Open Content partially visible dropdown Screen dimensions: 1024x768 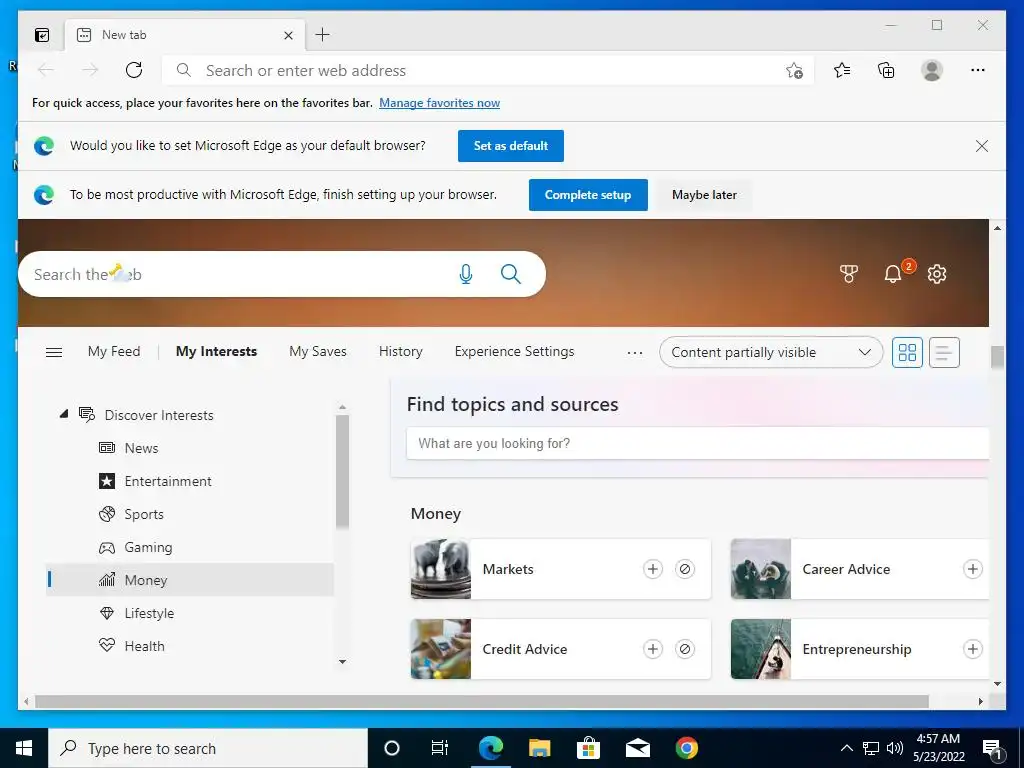[771, 353]
